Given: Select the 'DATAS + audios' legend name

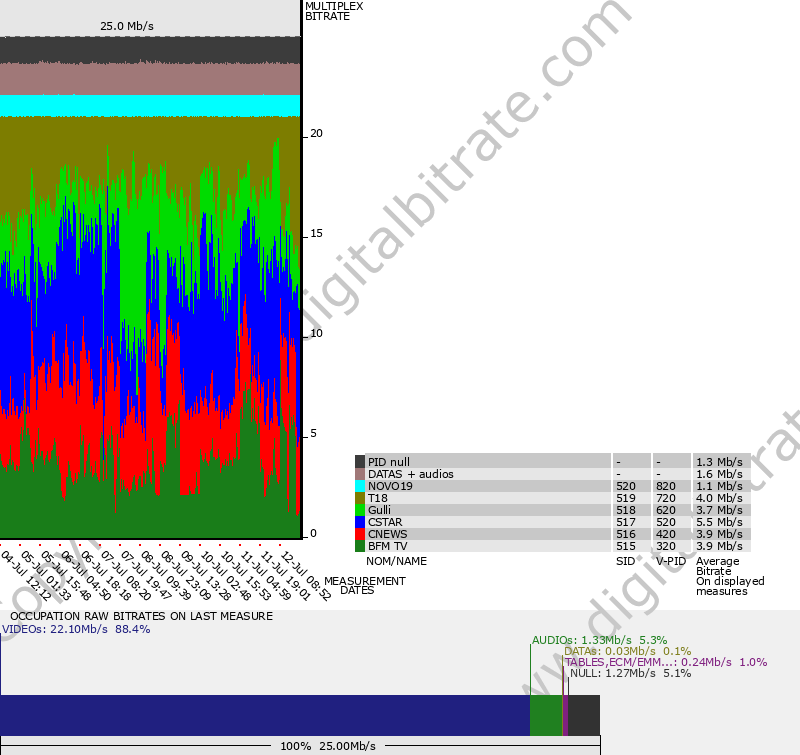Looking at the screenshot, I should click(x=411, y=474).
